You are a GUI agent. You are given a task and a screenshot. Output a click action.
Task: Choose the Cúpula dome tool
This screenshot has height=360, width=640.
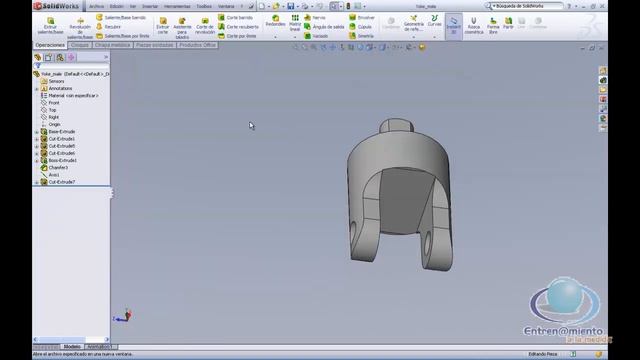(360, 27)
